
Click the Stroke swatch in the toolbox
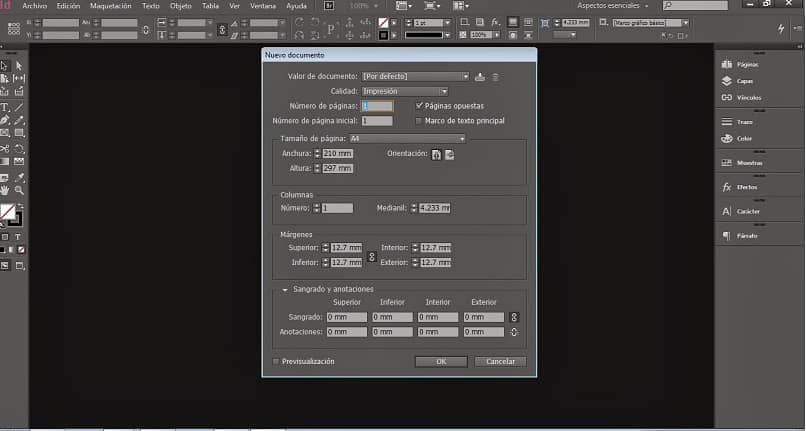pyautogui.click(x=16, y=220)
